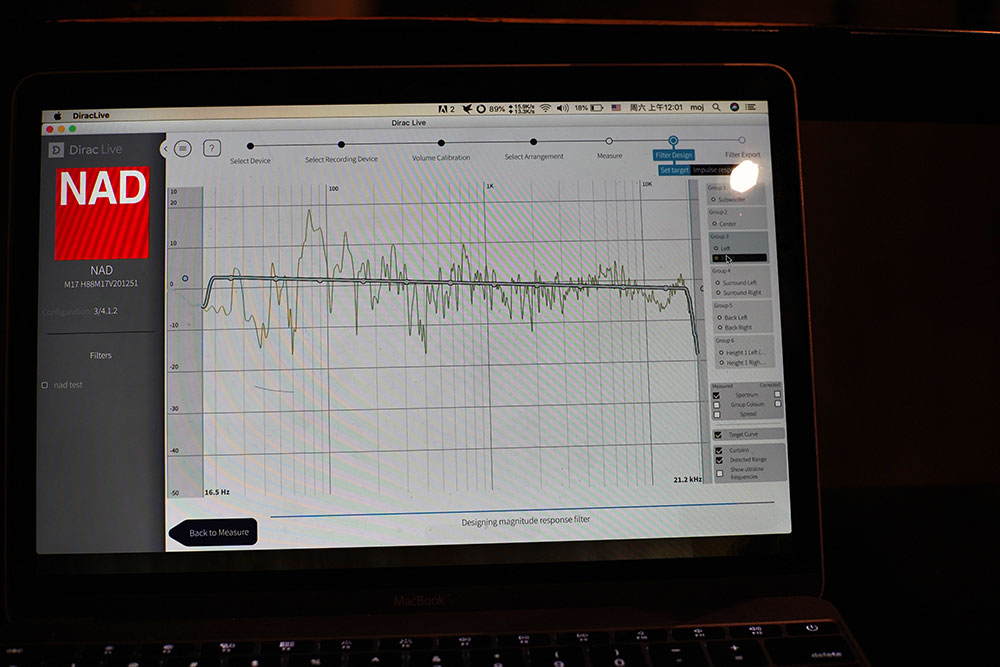
Task: Click the M17 H88M17V201251 device ID text
Action: tap(101, 284)
